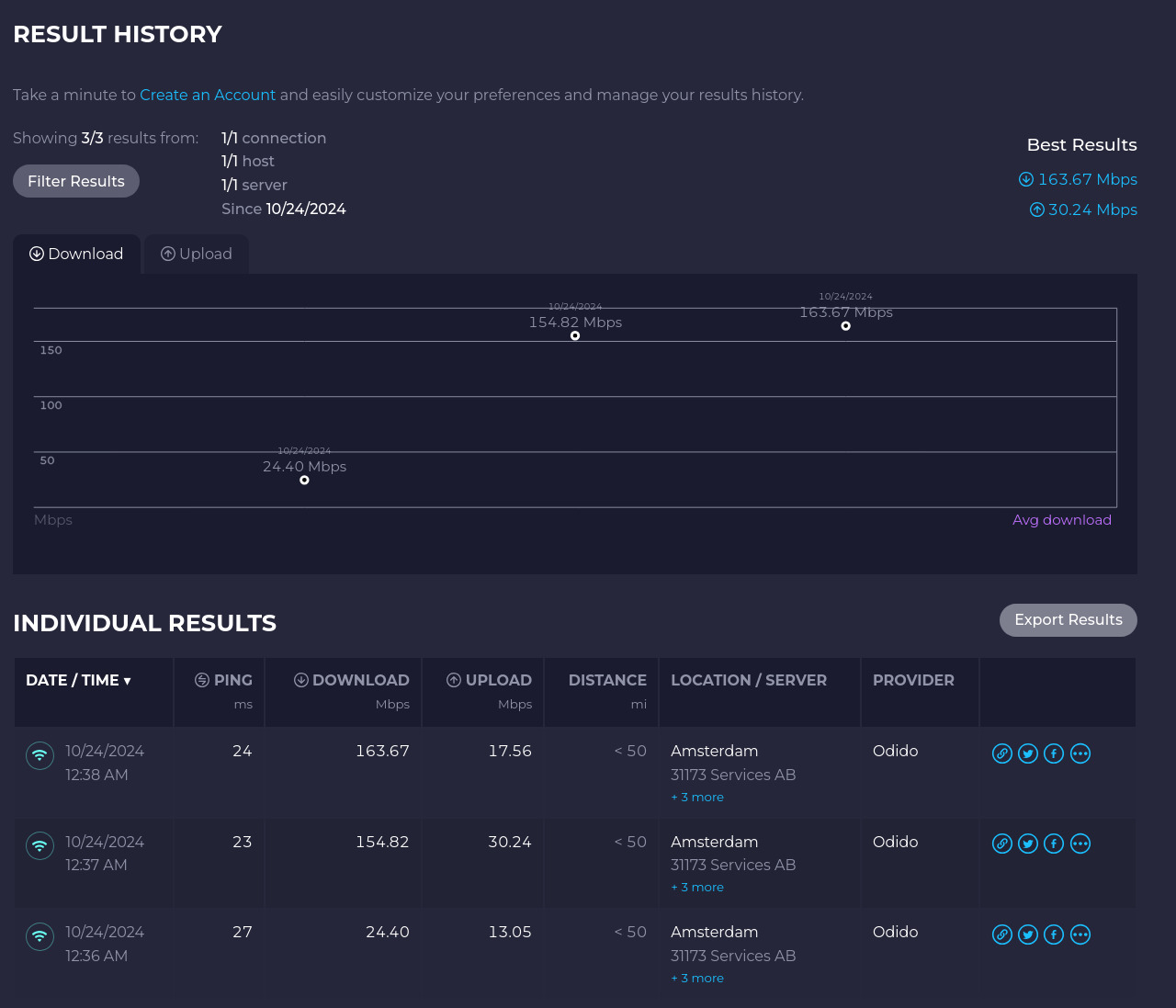The height and width of the screenshot is (1008, 1176).
Task: Share 12:37 AM result on Facebook
Action: point(1054,844)
